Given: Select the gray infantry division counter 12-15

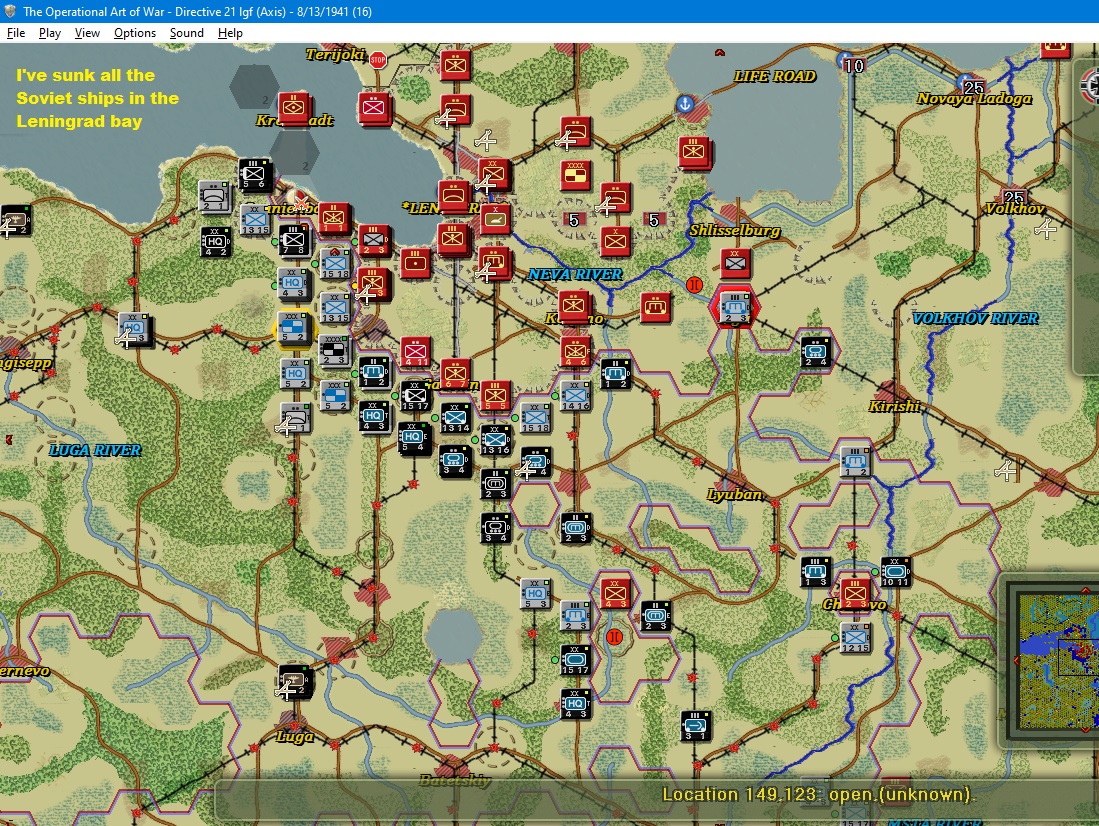Looking at the screenshot, I should (x=855, y=637).
